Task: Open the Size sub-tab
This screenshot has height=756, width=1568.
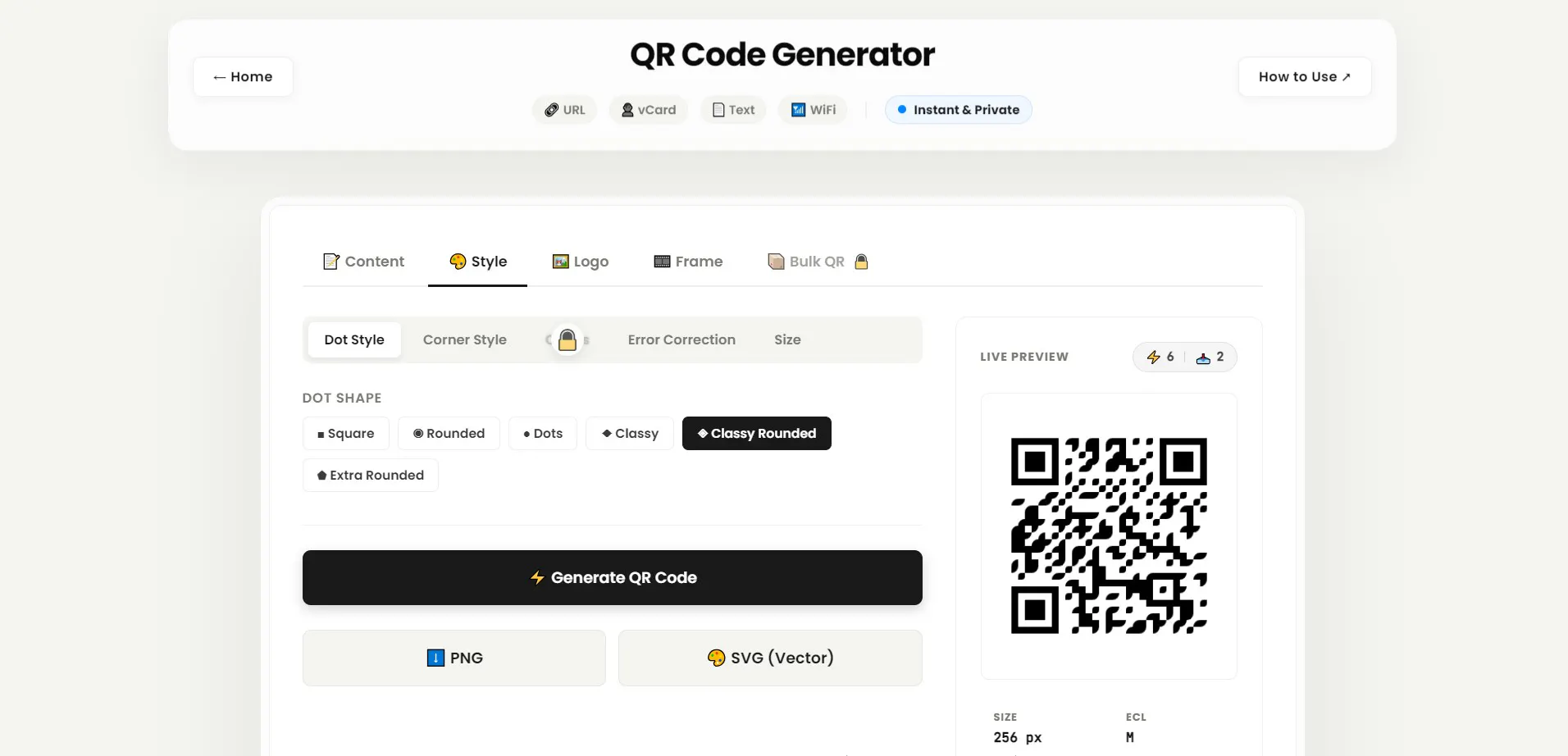Action: (787, 339)
